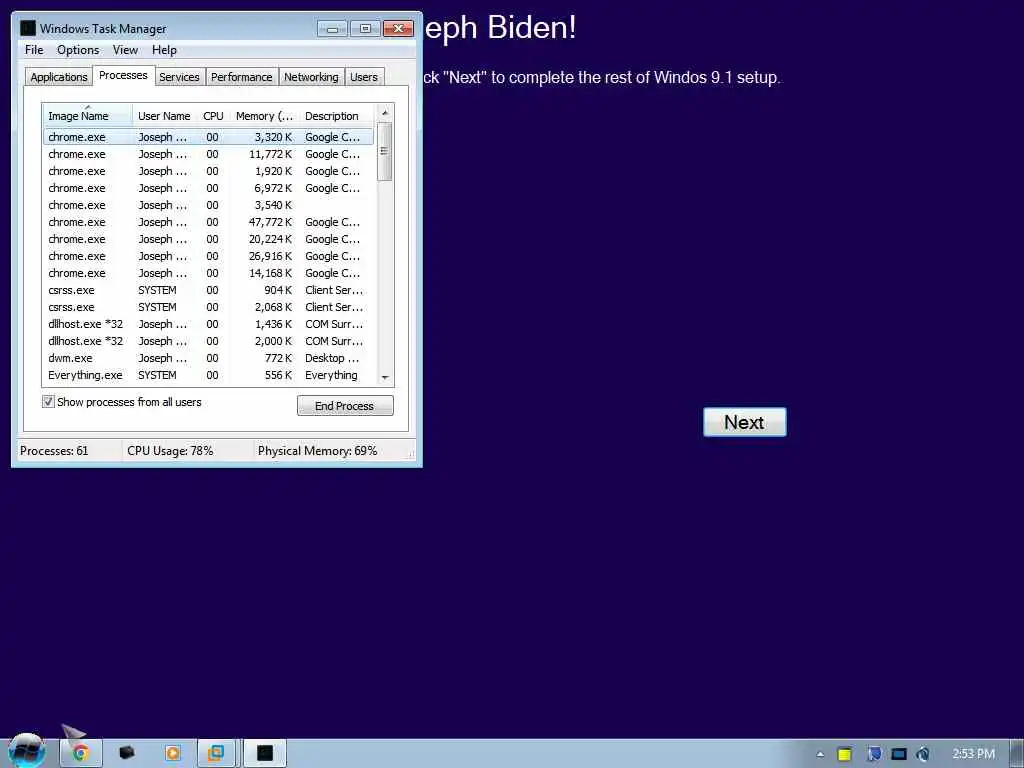Click the process list scroll up arrow
The height and width of the screenshot is (768, 1024).
(385, 113)
